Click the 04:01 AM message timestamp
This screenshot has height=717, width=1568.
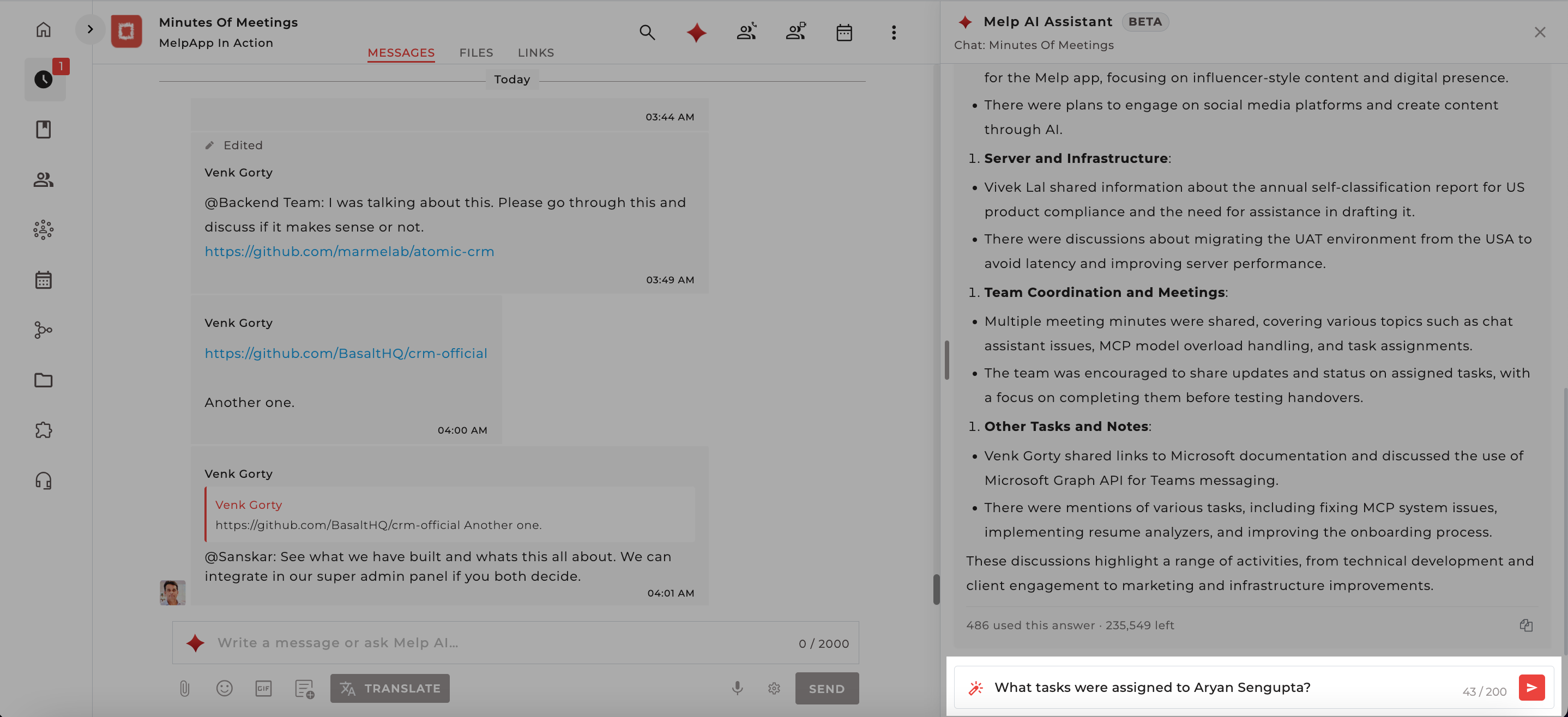(x=670, y=593)
